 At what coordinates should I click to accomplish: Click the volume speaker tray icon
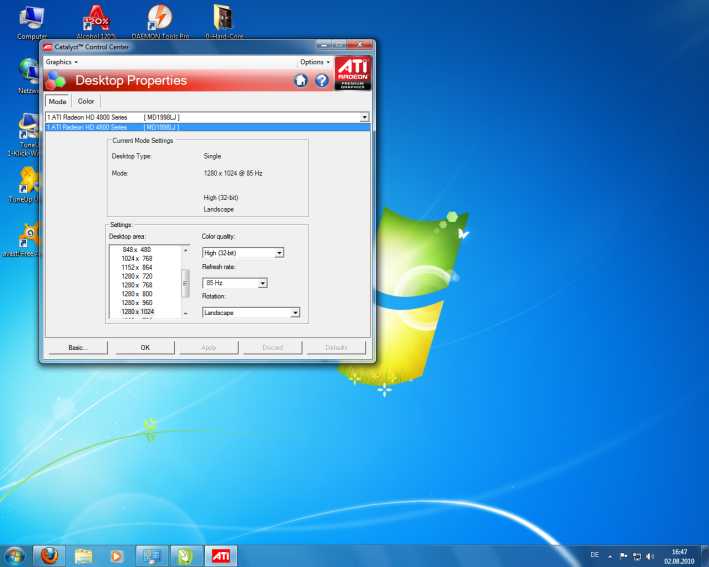click(650, 556)
